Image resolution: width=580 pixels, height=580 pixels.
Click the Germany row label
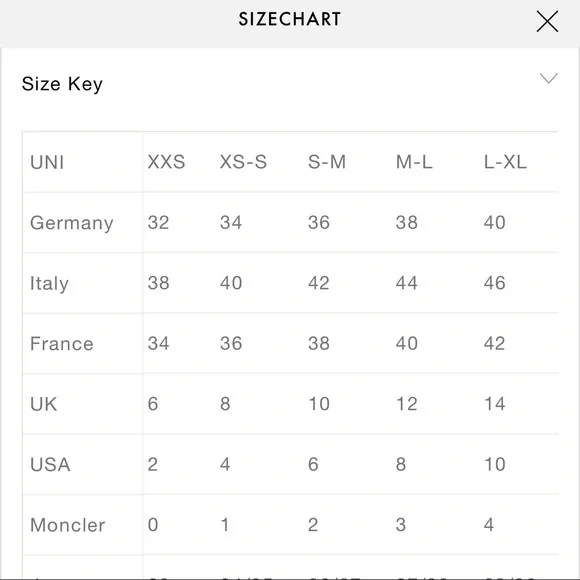coord(72,223)
